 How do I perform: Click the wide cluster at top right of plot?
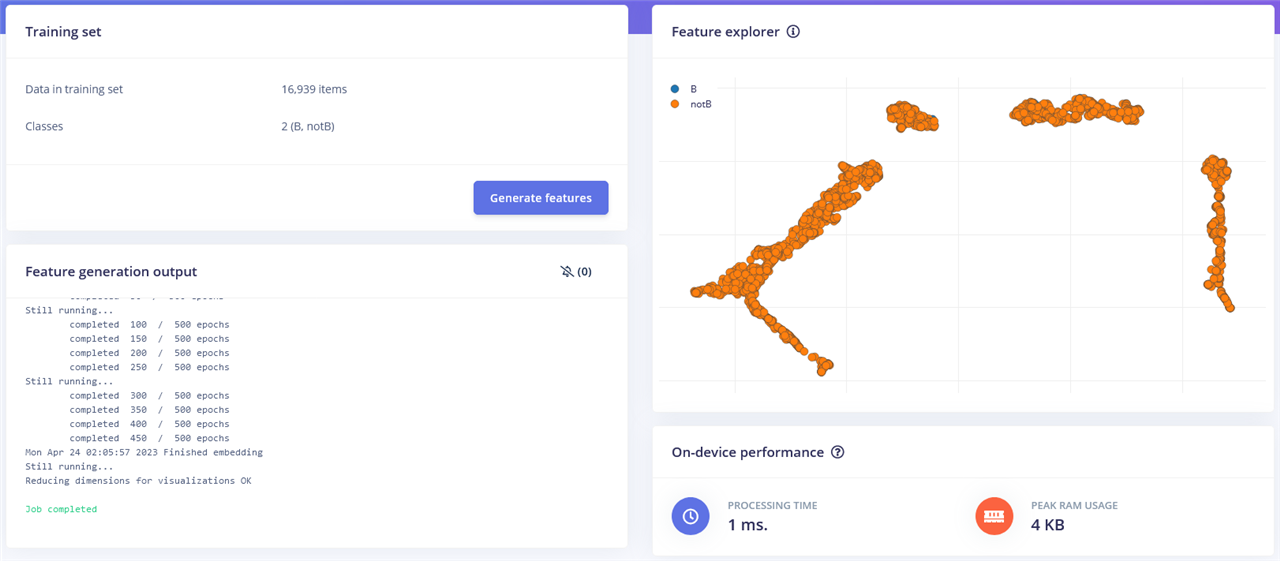click(x=1077, y=109)
